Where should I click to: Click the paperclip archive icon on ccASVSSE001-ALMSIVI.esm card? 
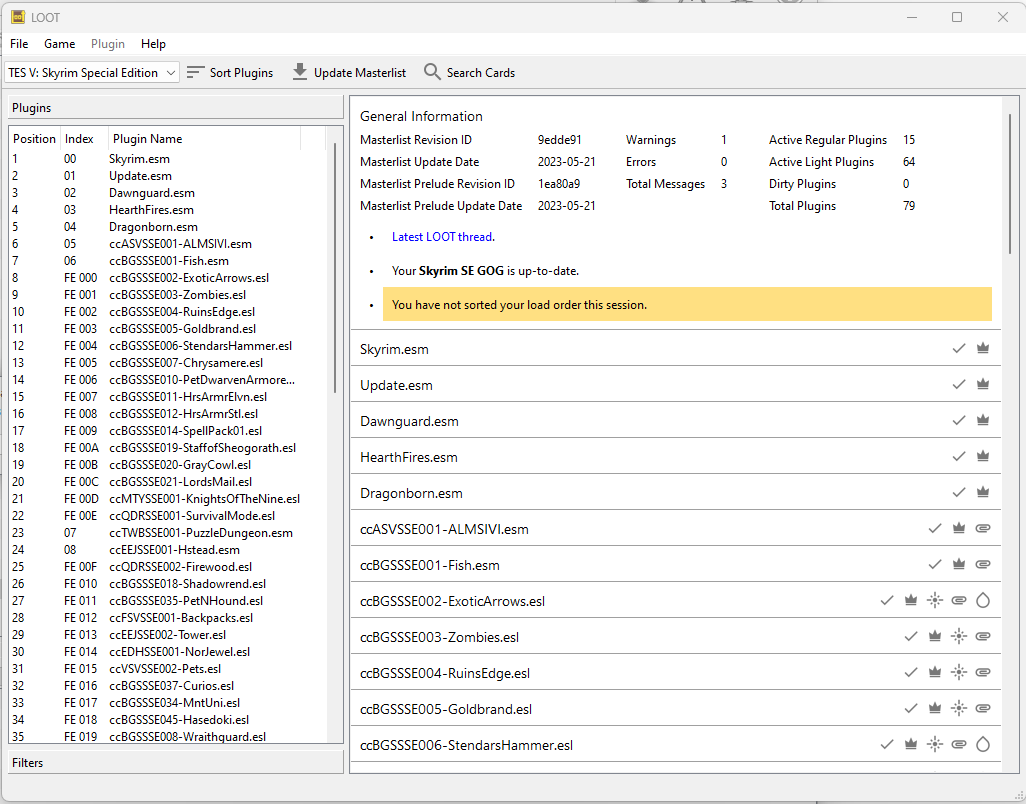[x=983, y=529]
